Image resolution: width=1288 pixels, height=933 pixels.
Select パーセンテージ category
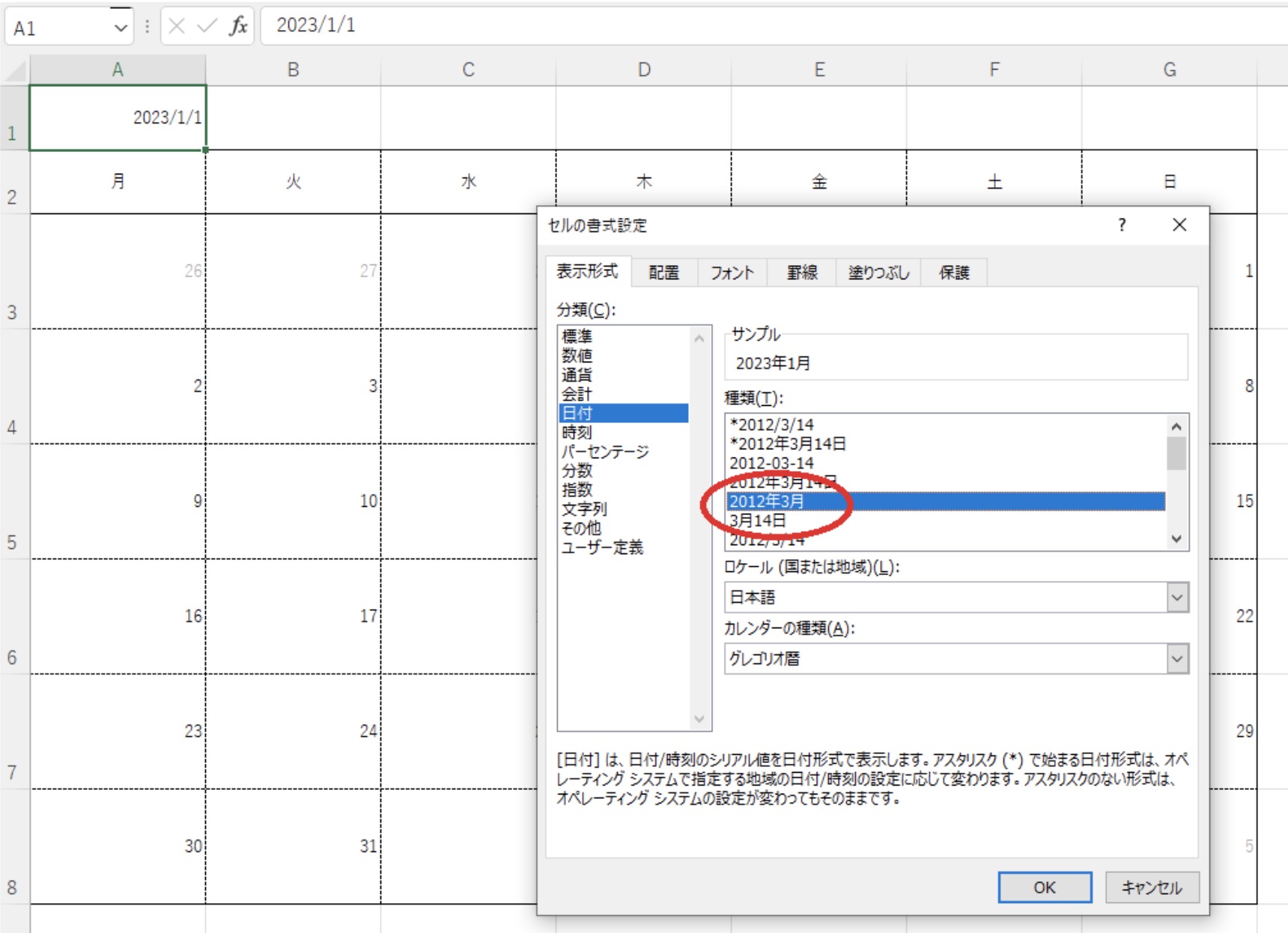(623, 452)
